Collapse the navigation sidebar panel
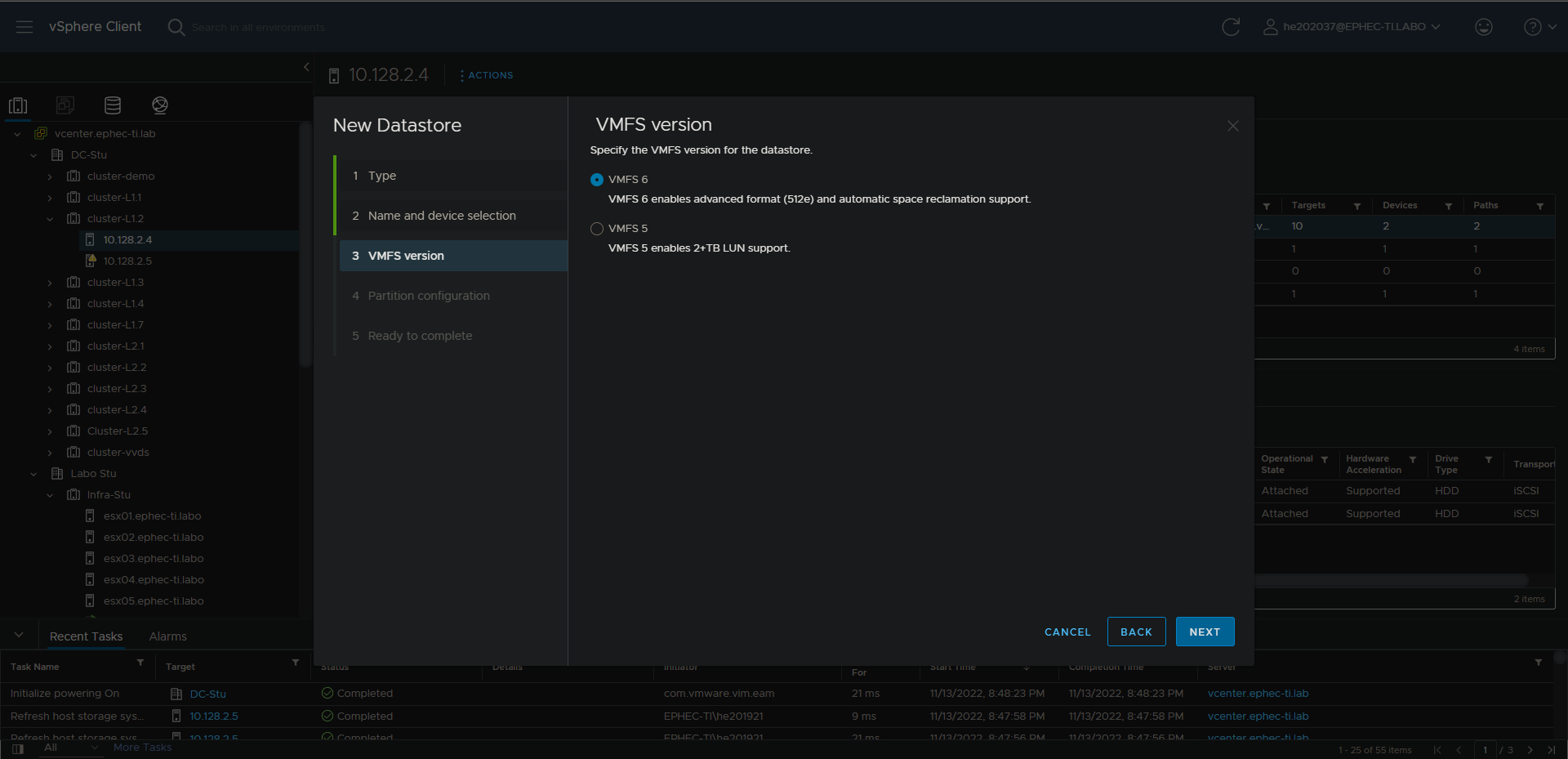 click(306, 67)
